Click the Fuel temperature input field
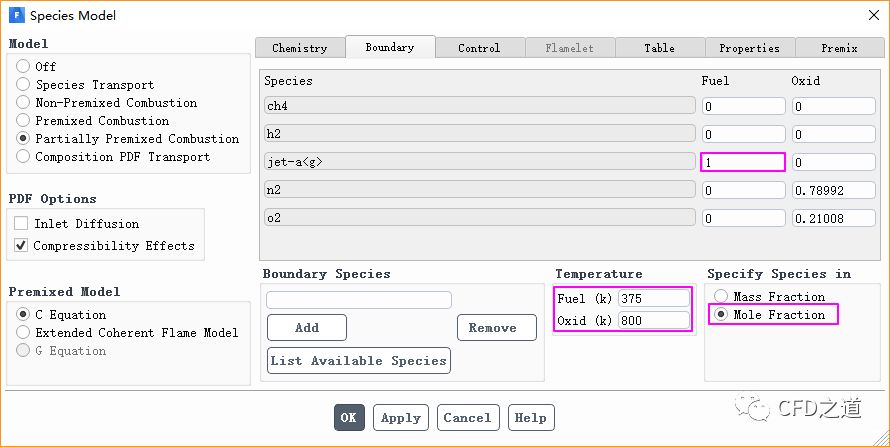 tap(653, 298)
